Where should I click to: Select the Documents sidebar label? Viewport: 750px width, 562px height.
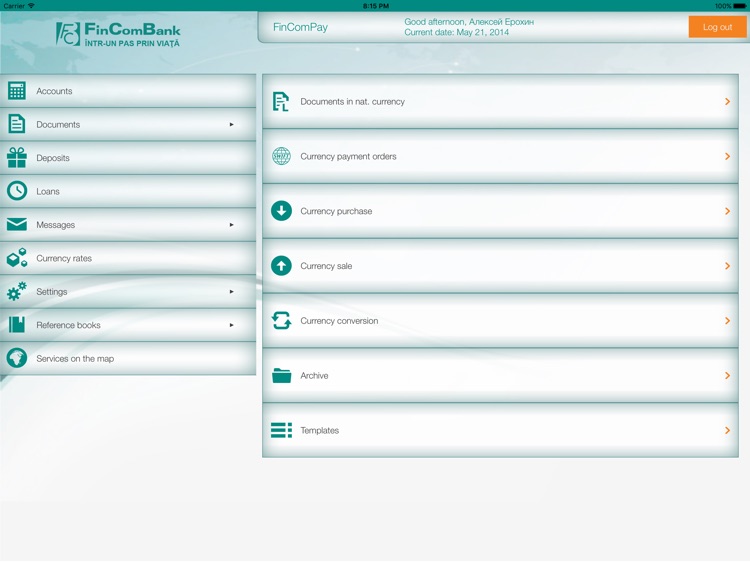[x=58, y=124]
